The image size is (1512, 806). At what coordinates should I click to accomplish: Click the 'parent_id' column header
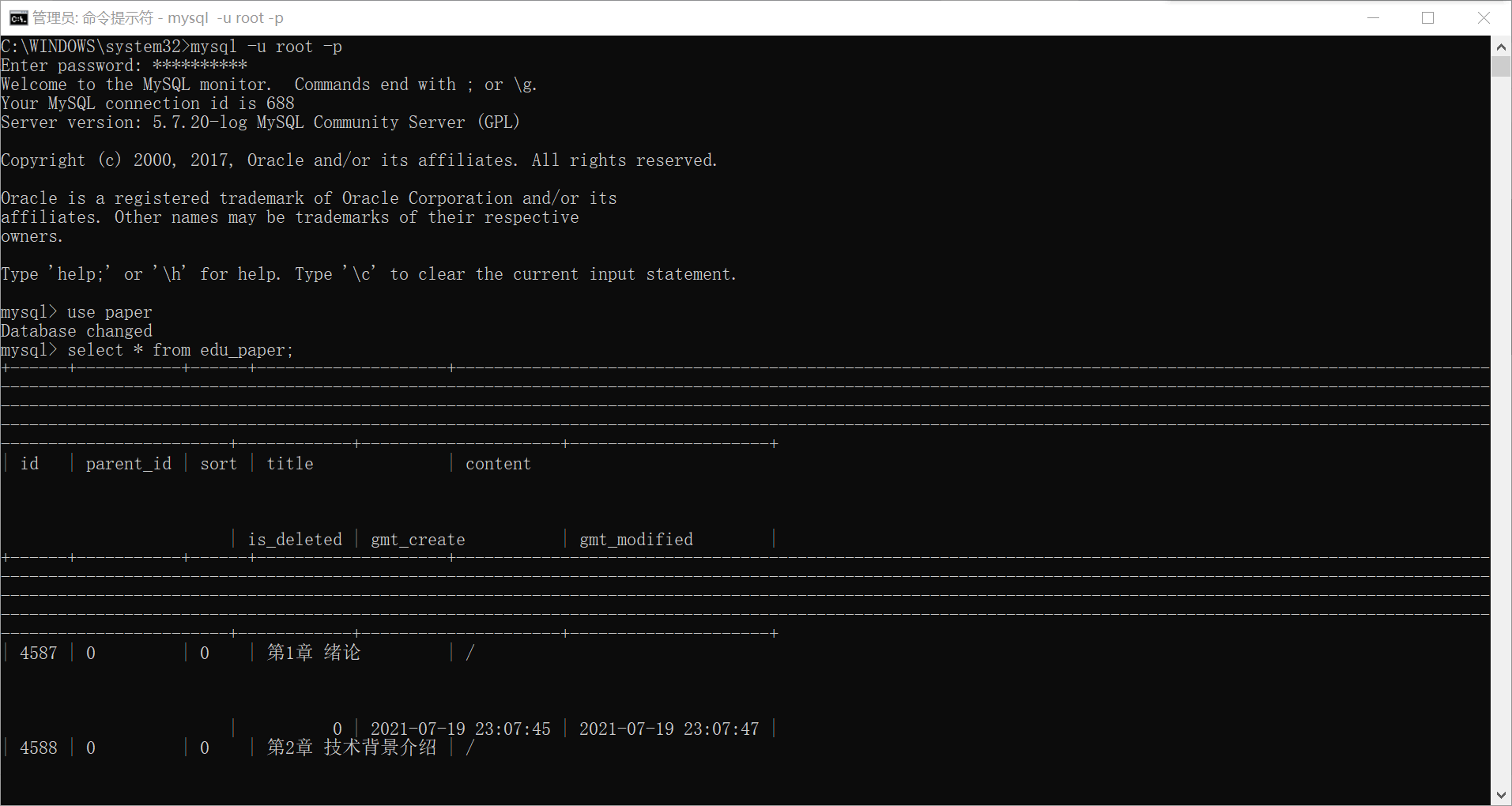coord(129,464)
